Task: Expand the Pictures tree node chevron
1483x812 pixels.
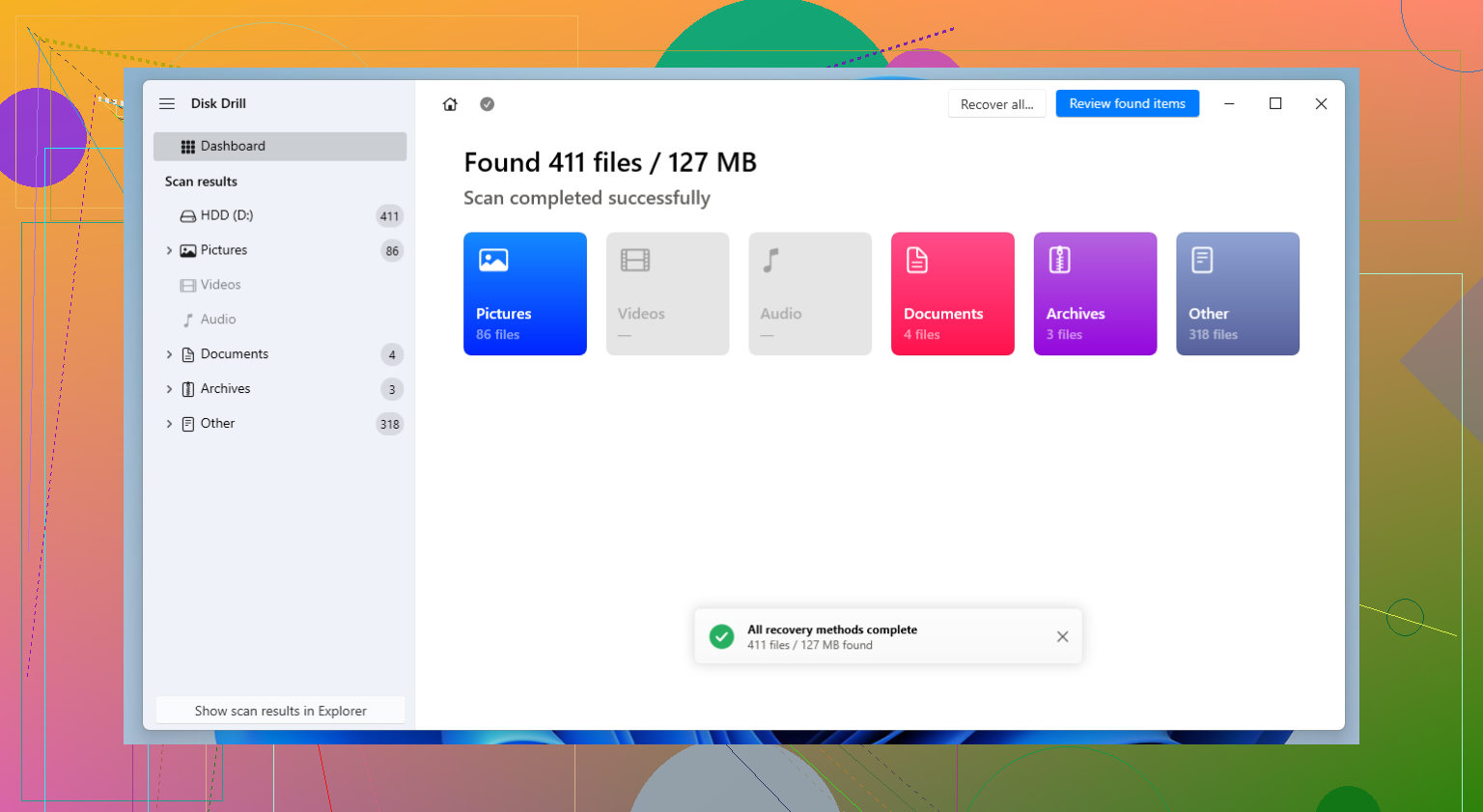Action: coord(169,250)
